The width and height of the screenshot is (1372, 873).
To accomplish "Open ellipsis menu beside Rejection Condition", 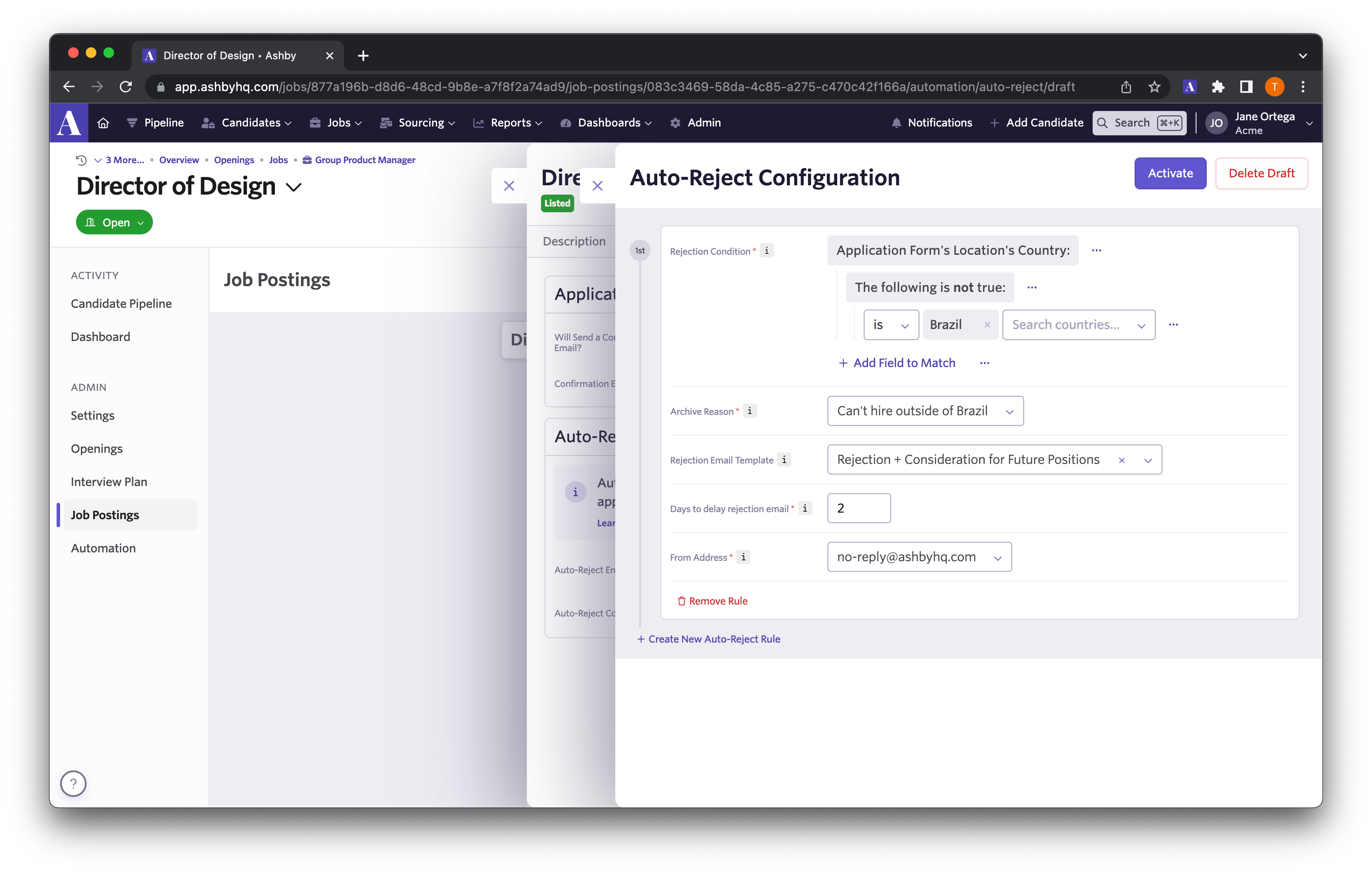I will 1096,250.
